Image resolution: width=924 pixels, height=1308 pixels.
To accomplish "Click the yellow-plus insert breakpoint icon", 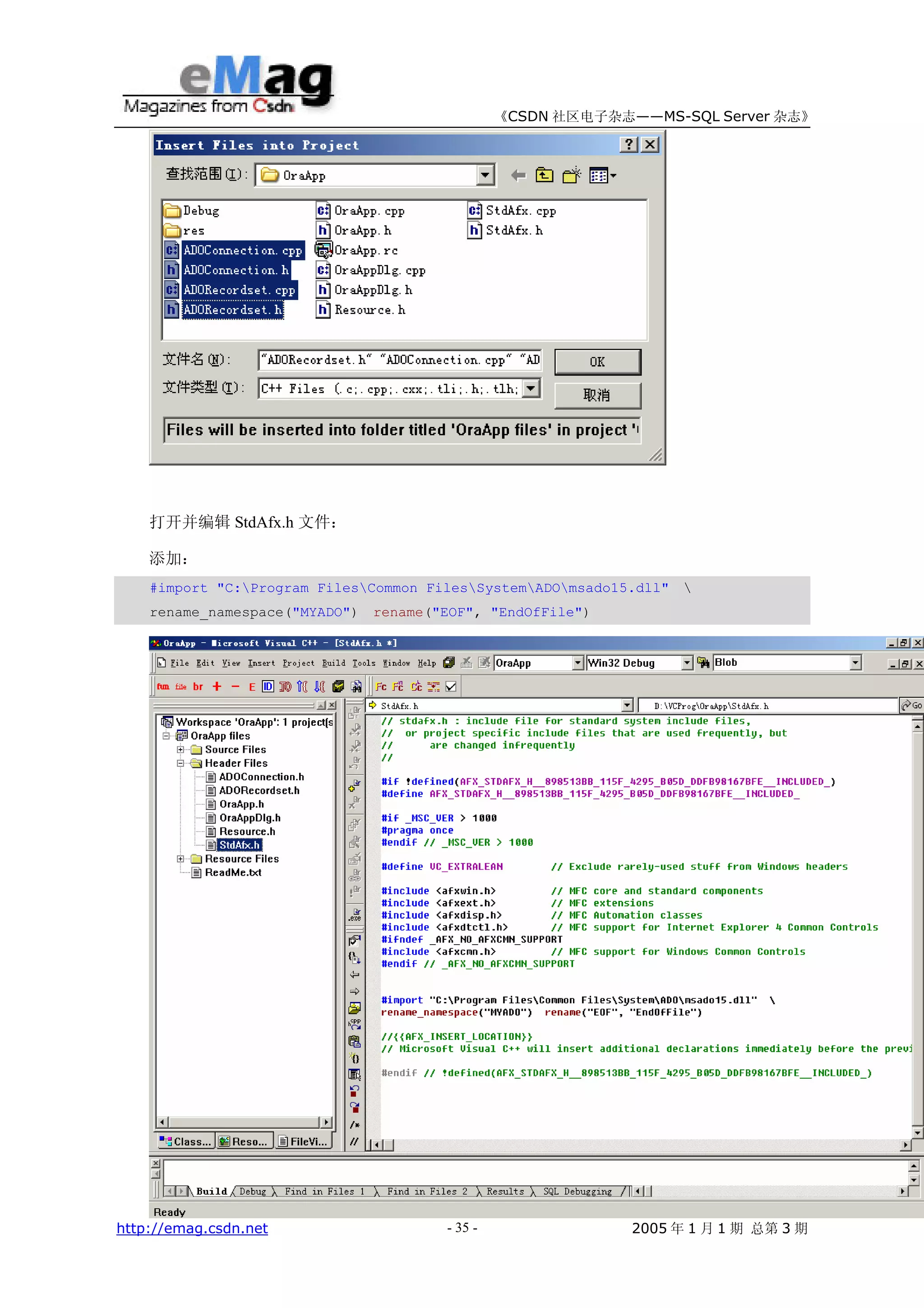I will click(x=354, y=786).
